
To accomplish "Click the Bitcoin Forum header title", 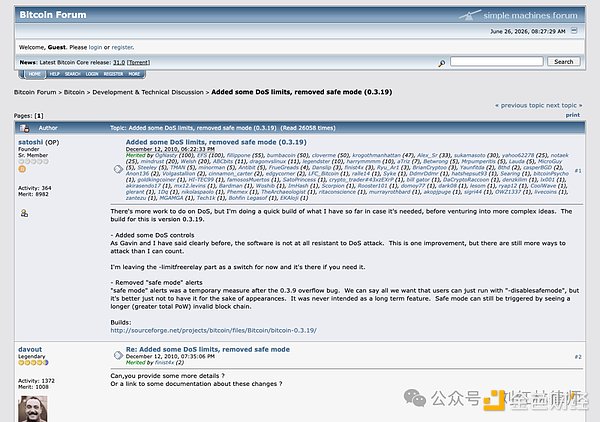I will click(x=53, y=15).
